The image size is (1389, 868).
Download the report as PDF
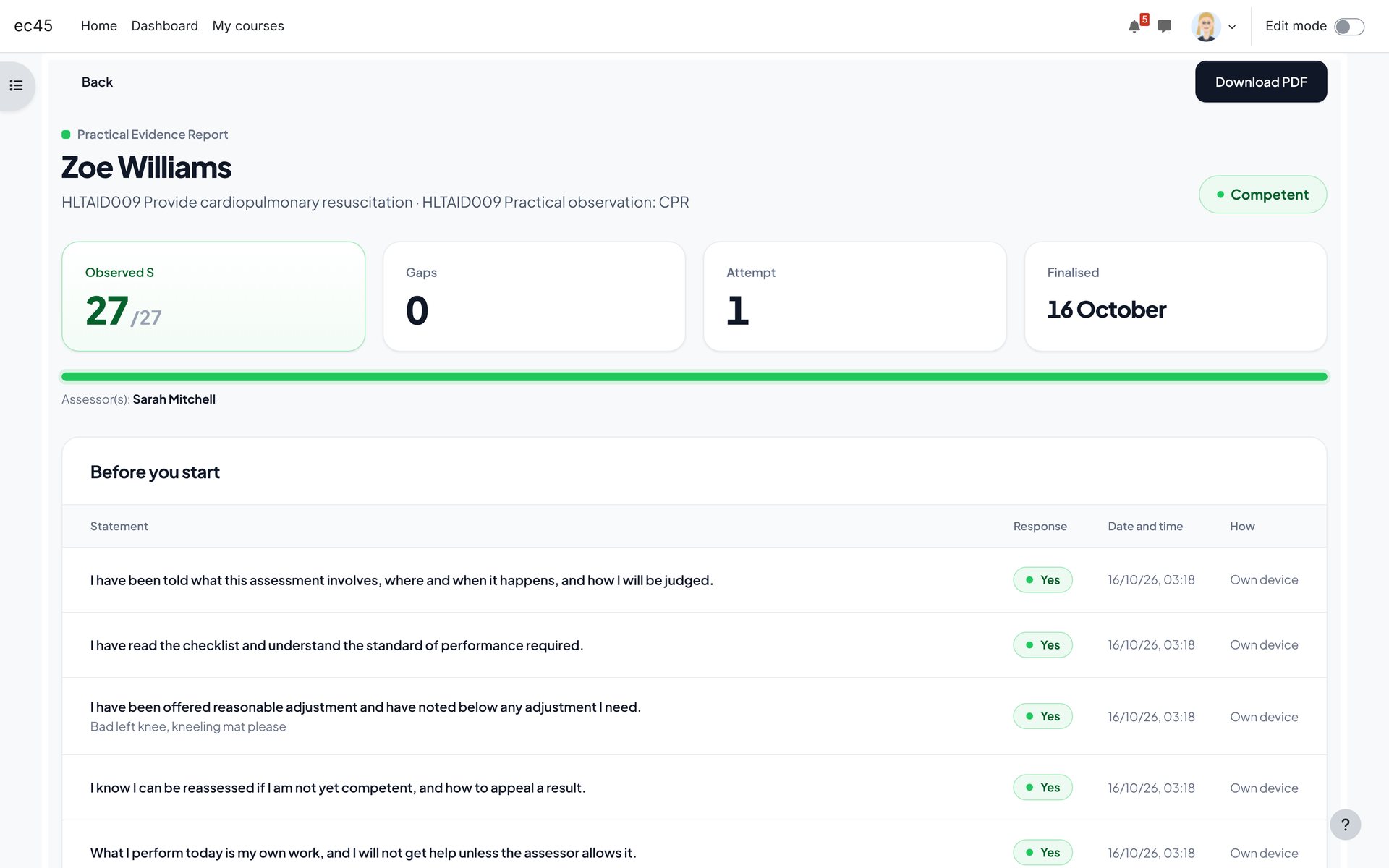click(x=1260, y=82)
